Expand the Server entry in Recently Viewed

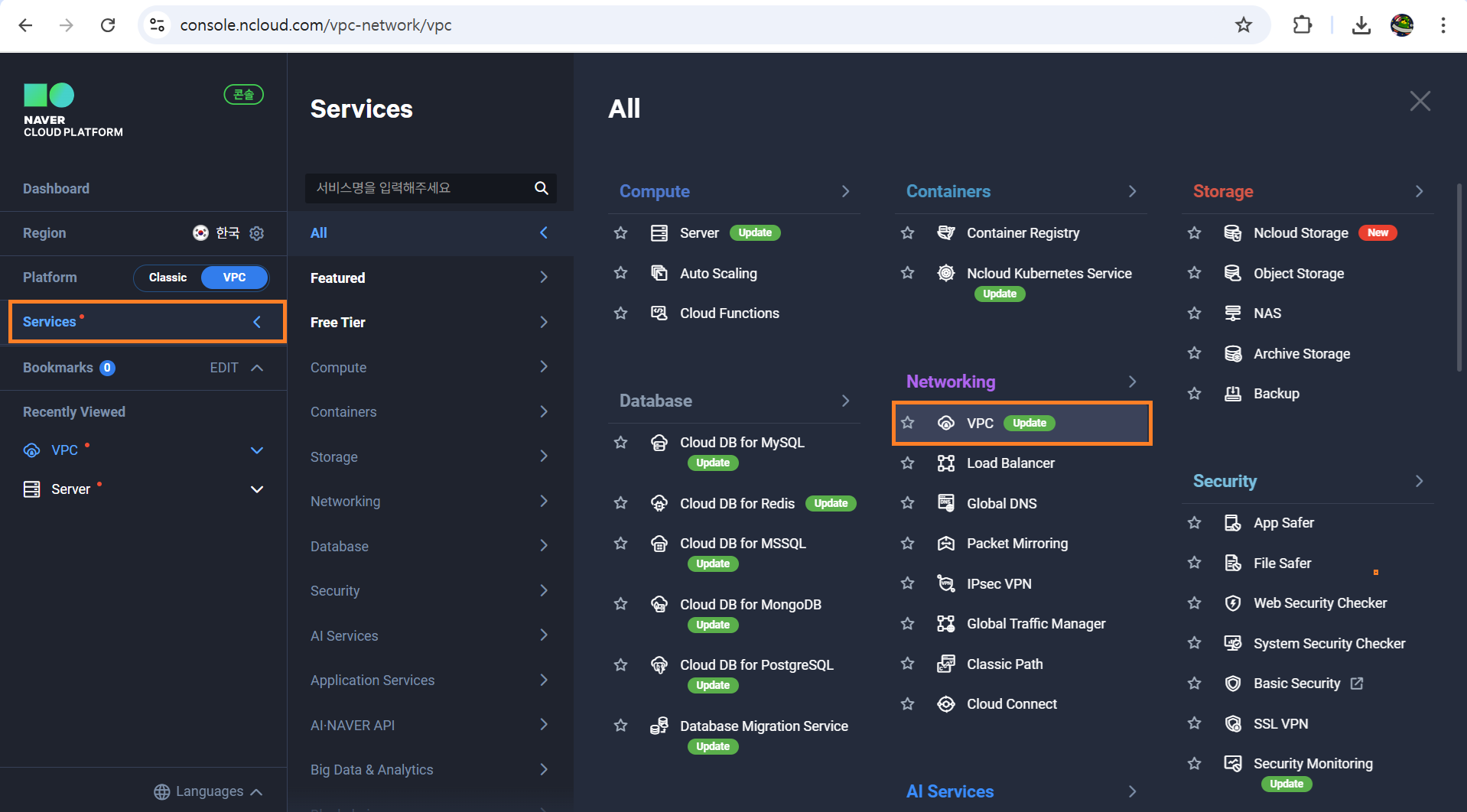point(257,489)
